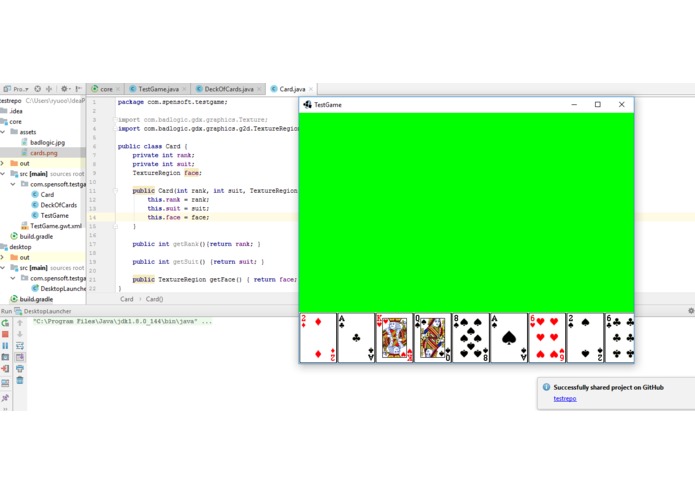695x494 pixels.
Task: Toggle soft-wrap in the console
Action: click(20, 346)
